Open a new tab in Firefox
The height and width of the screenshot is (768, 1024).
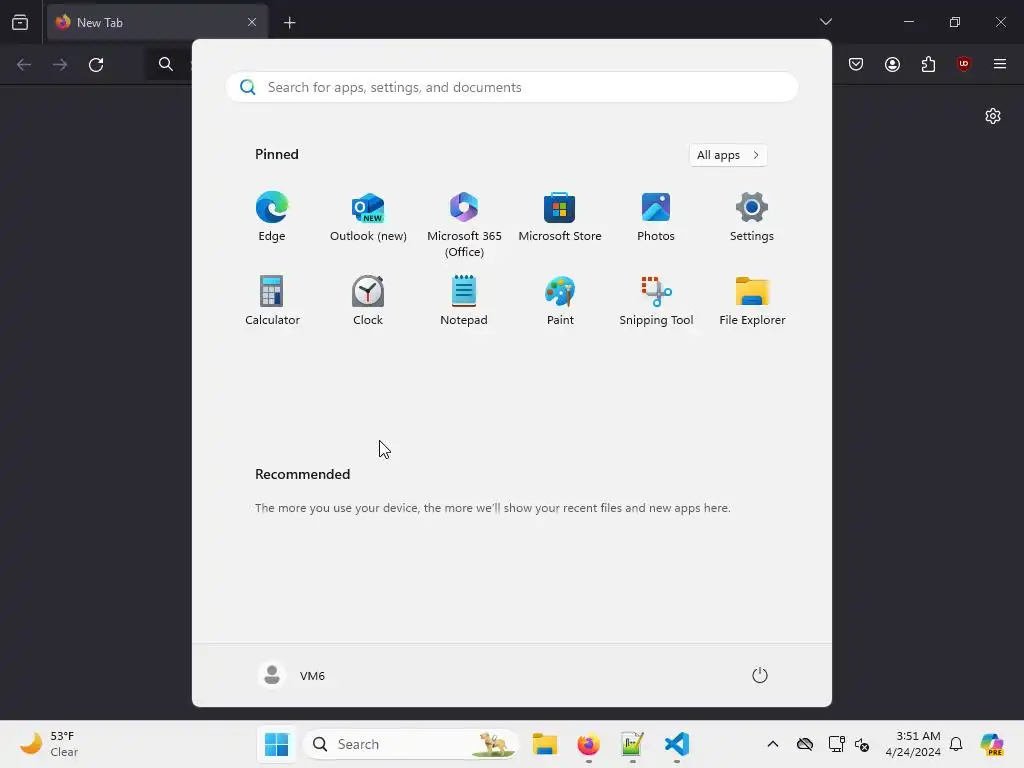[x=289, y=23]
